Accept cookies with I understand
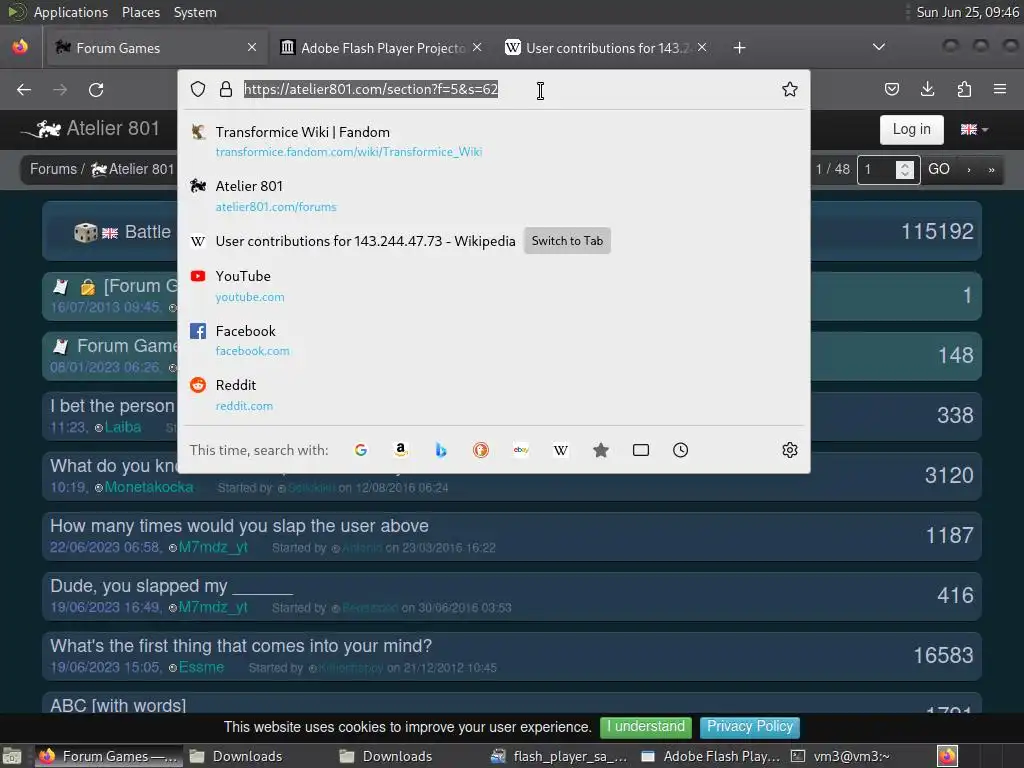The height and width of the screenshot is (768, 1024). click(x=646, y=726)
